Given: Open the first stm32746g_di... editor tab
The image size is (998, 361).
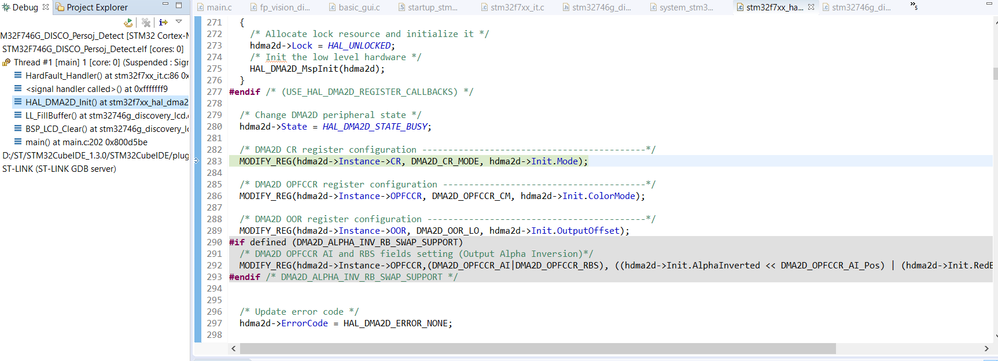Looking at the screenshot, I should [598, 8].
